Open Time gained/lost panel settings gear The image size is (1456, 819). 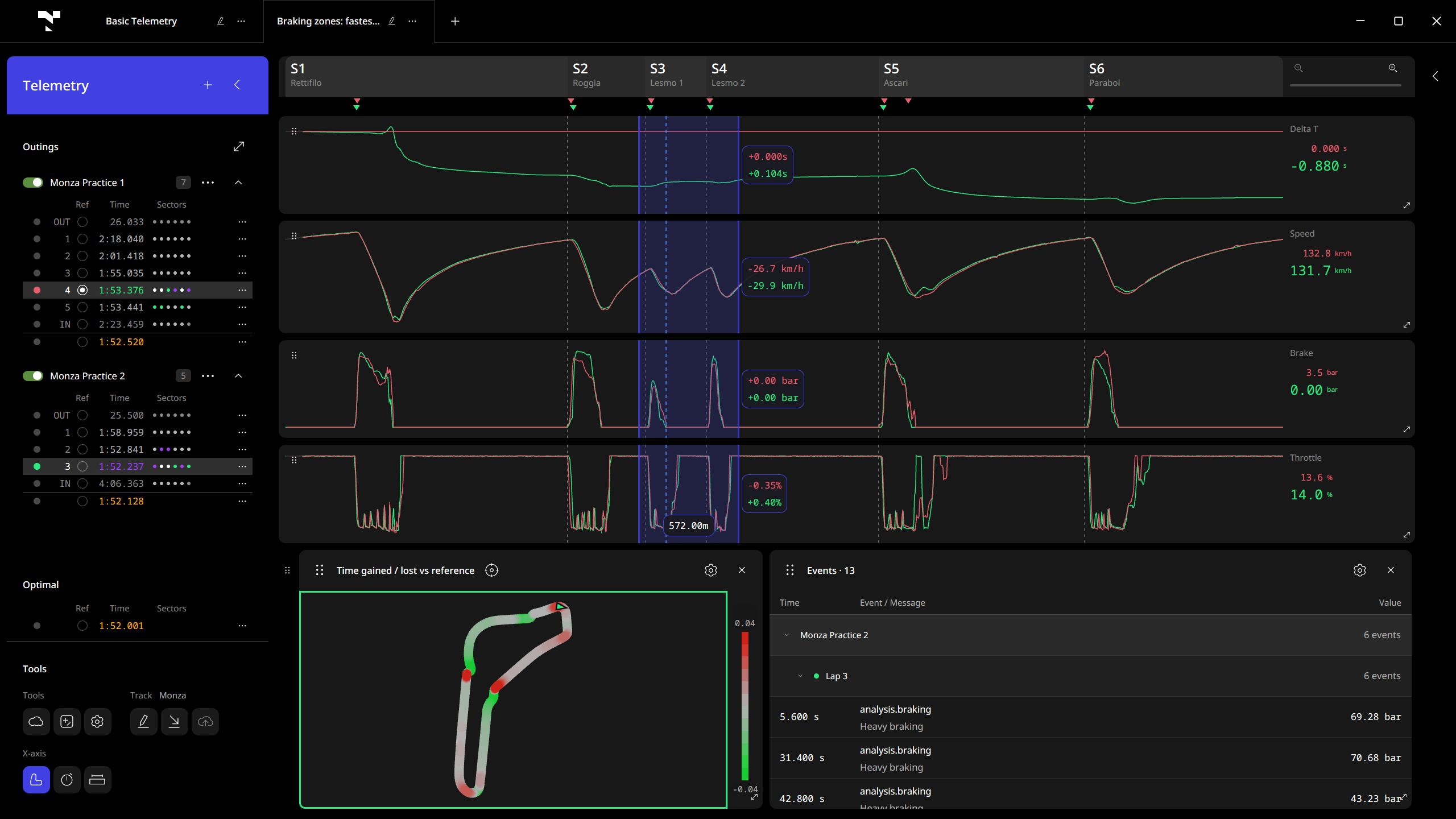point(710,570)
